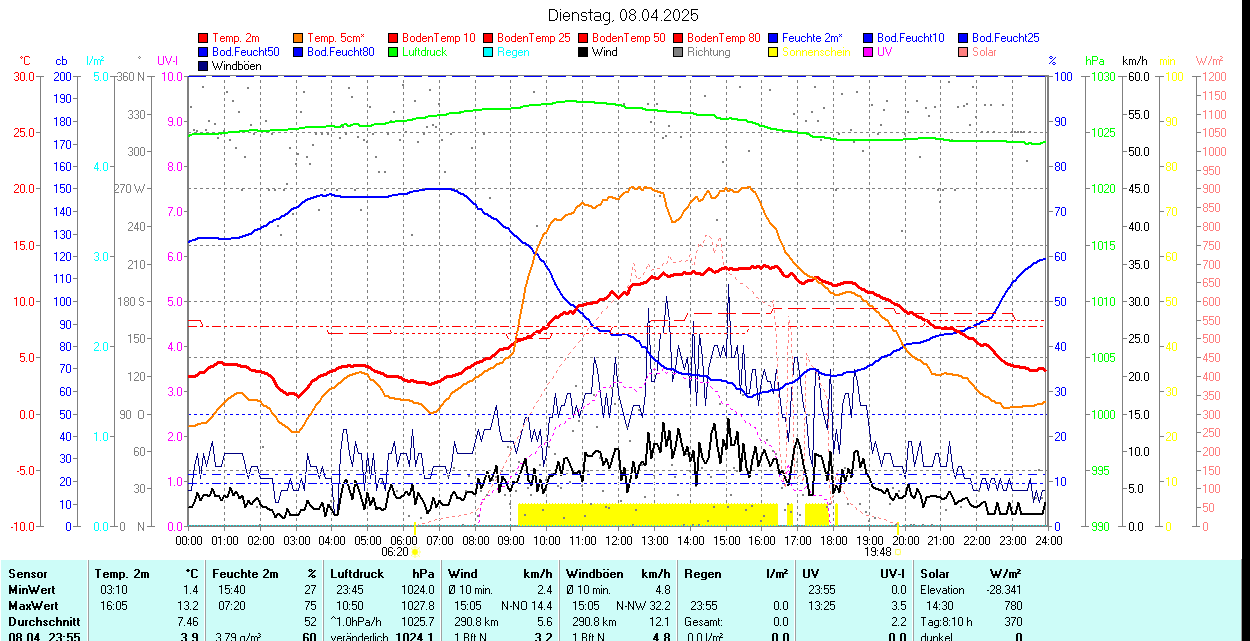Click the UV-I axis unit label
The width and height of the screenshot is (1250, 641).
[x=167, y=62]
